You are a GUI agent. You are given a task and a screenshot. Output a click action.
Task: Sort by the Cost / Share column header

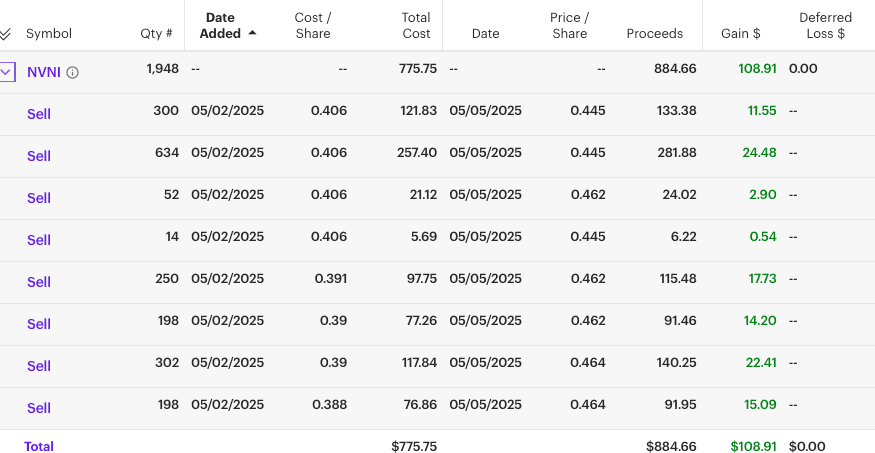(313, 26)
